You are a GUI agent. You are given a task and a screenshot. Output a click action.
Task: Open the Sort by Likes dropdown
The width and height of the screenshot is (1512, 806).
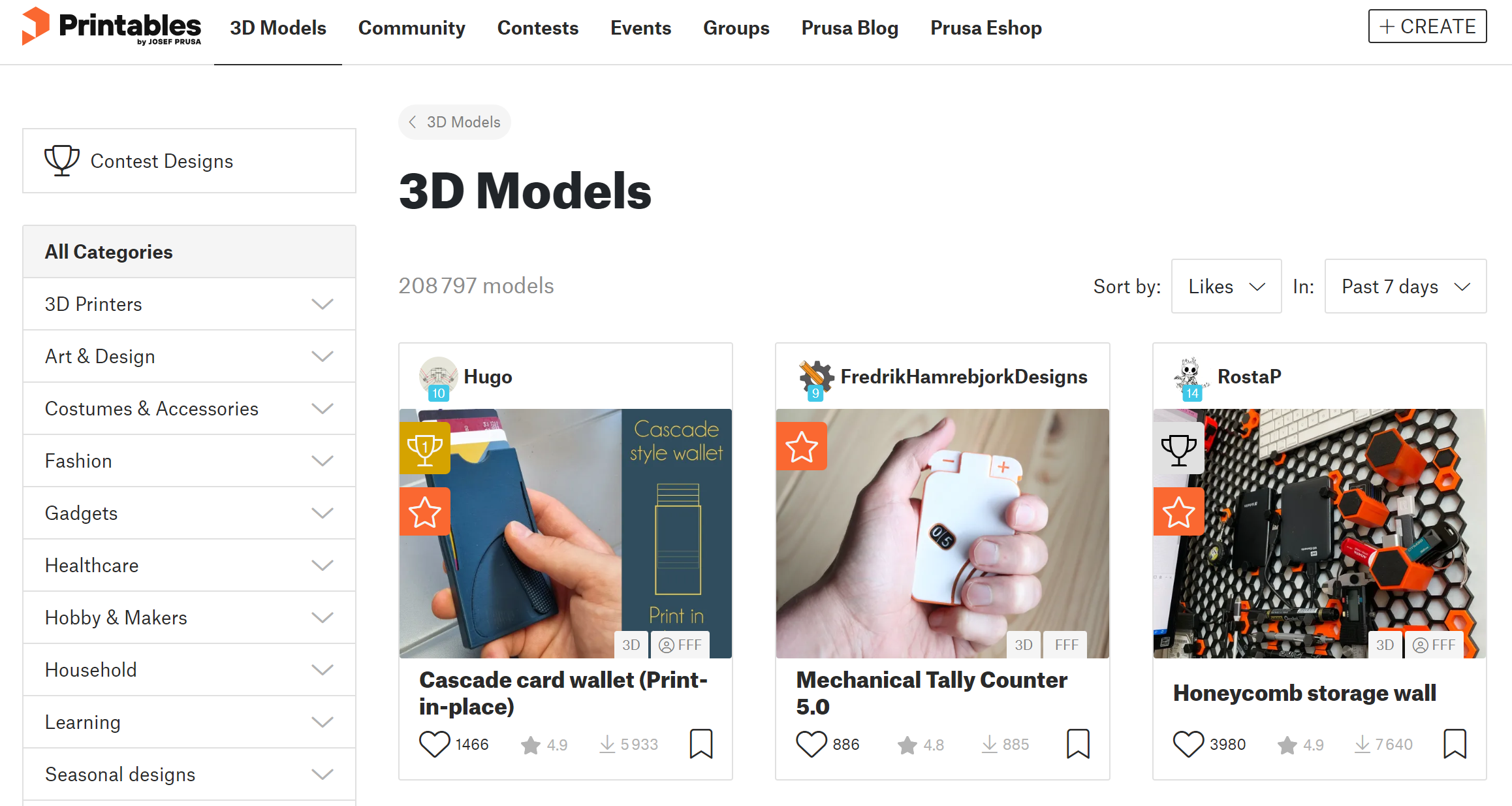point(1226,286)
